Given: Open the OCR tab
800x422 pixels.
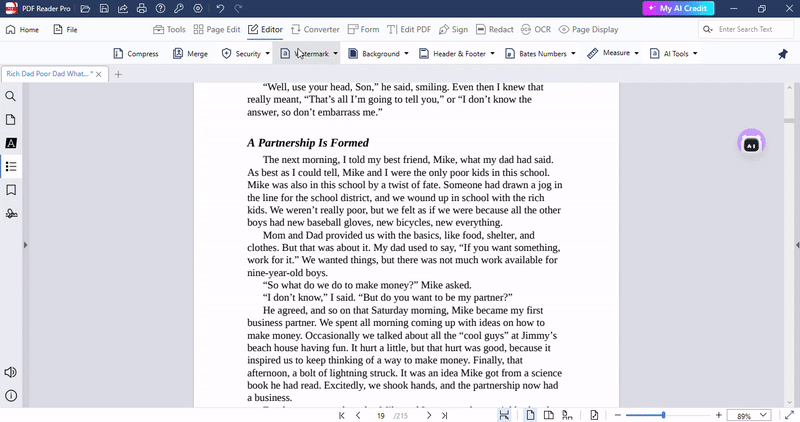Looking at the screenshot, I should click(536, 30).
